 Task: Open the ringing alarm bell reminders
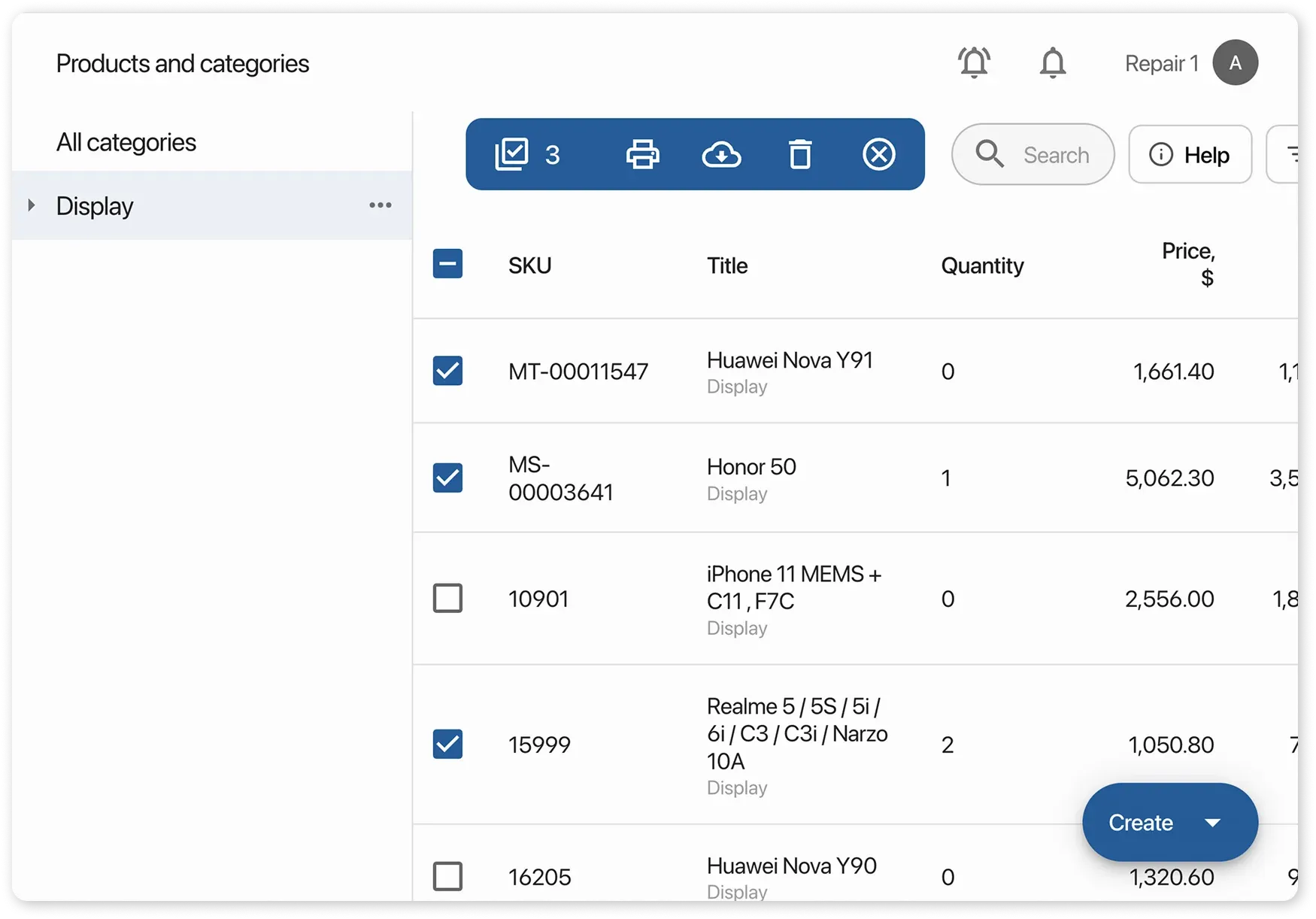974,63
